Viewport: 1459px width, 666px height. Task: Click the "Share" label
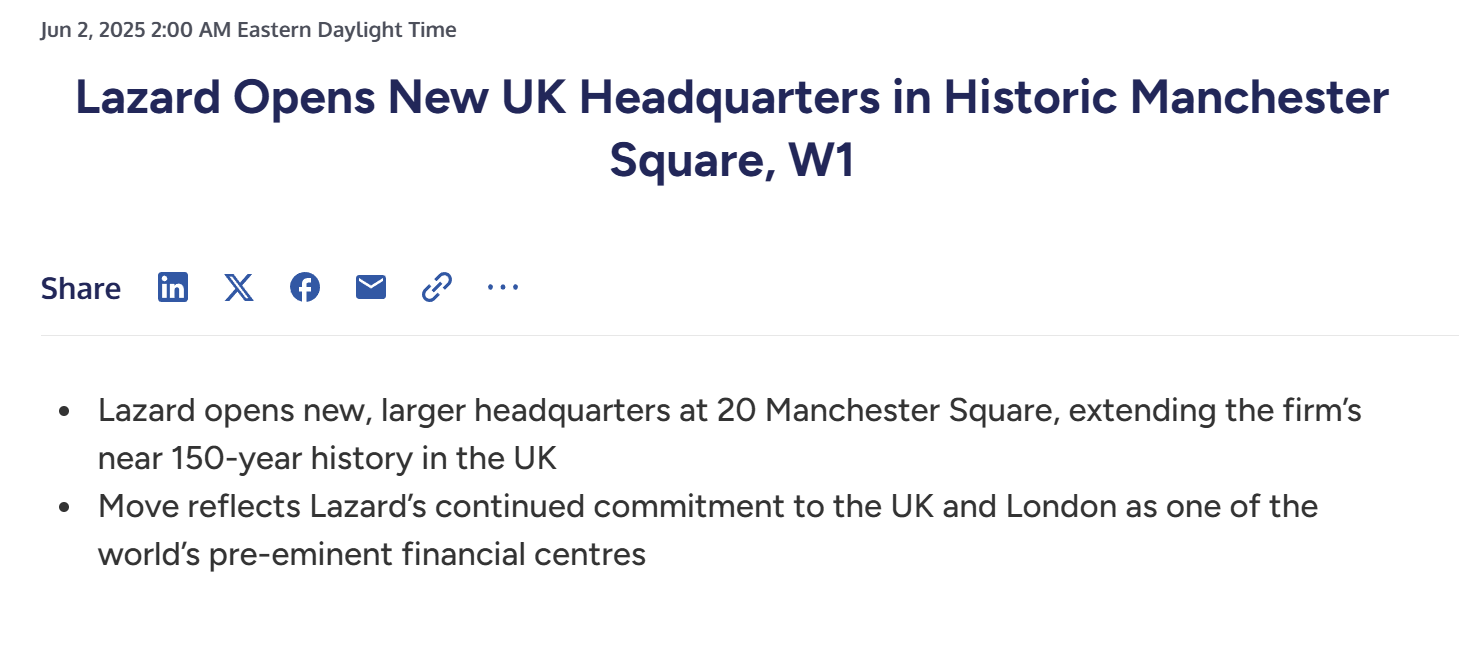81,289
